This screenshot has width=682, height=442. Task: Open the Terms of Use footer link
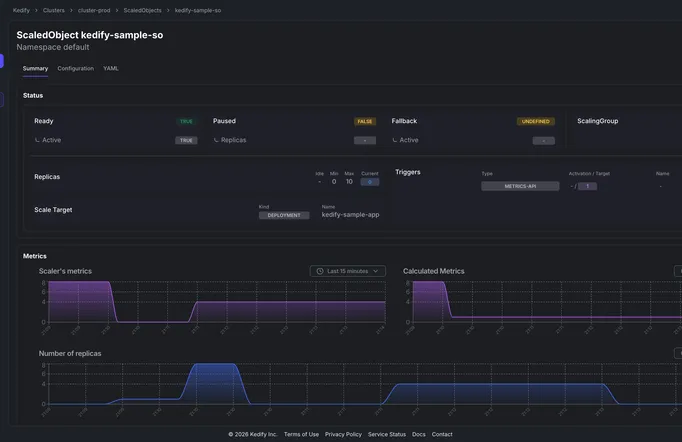(x=301, y=434)
